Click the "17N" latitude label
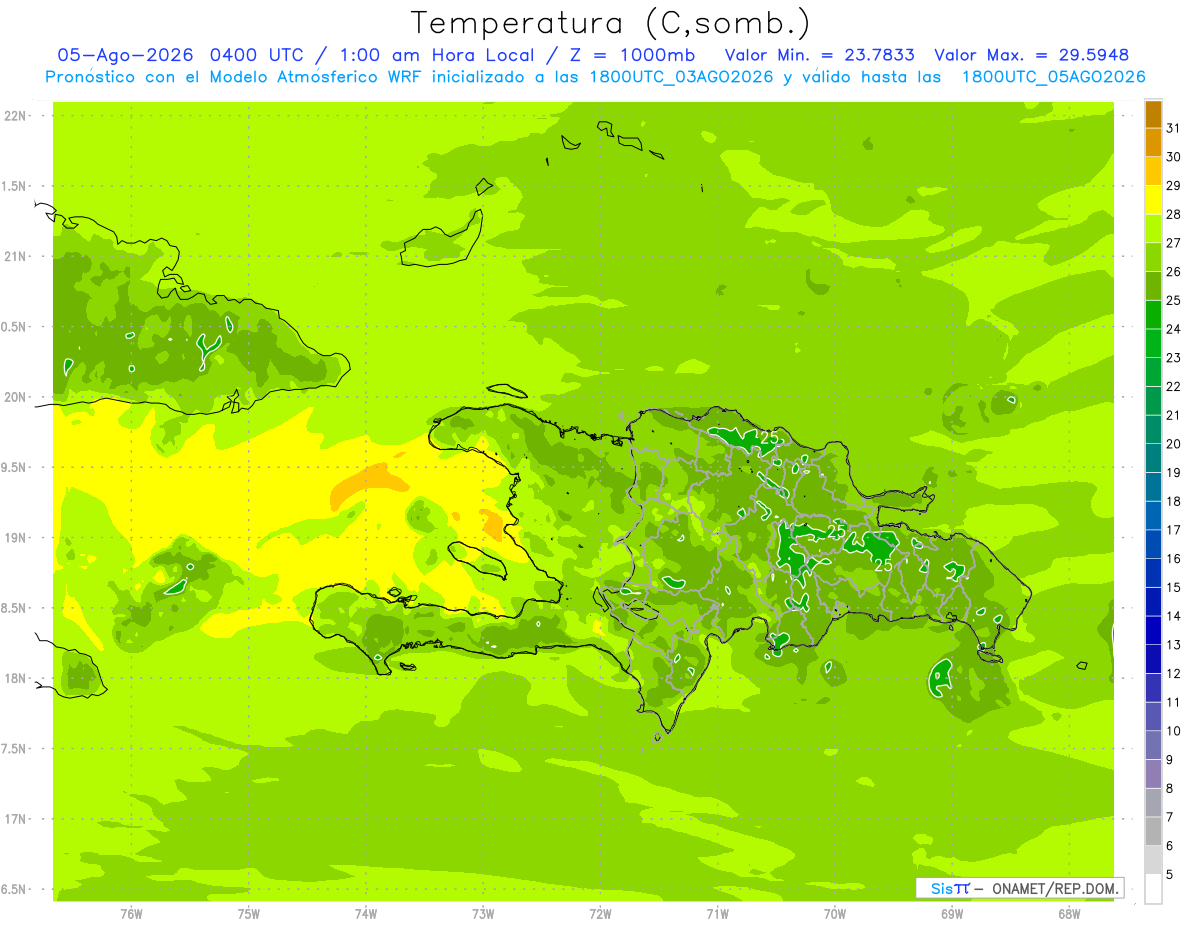 click(16, 819)
